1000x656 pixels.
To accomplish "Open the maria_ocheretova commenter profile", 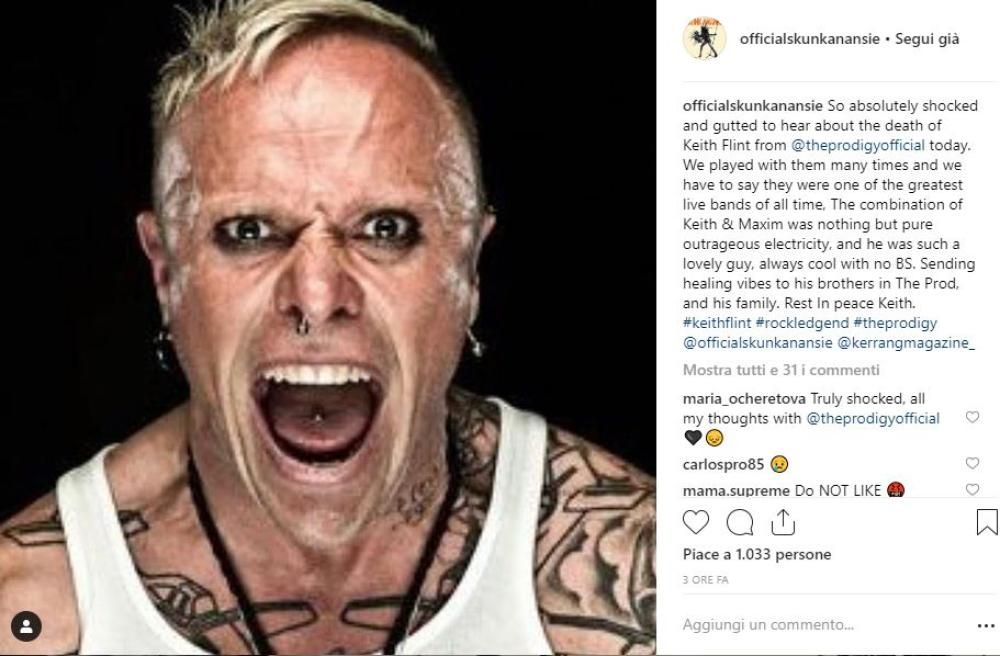I will 744,399.
